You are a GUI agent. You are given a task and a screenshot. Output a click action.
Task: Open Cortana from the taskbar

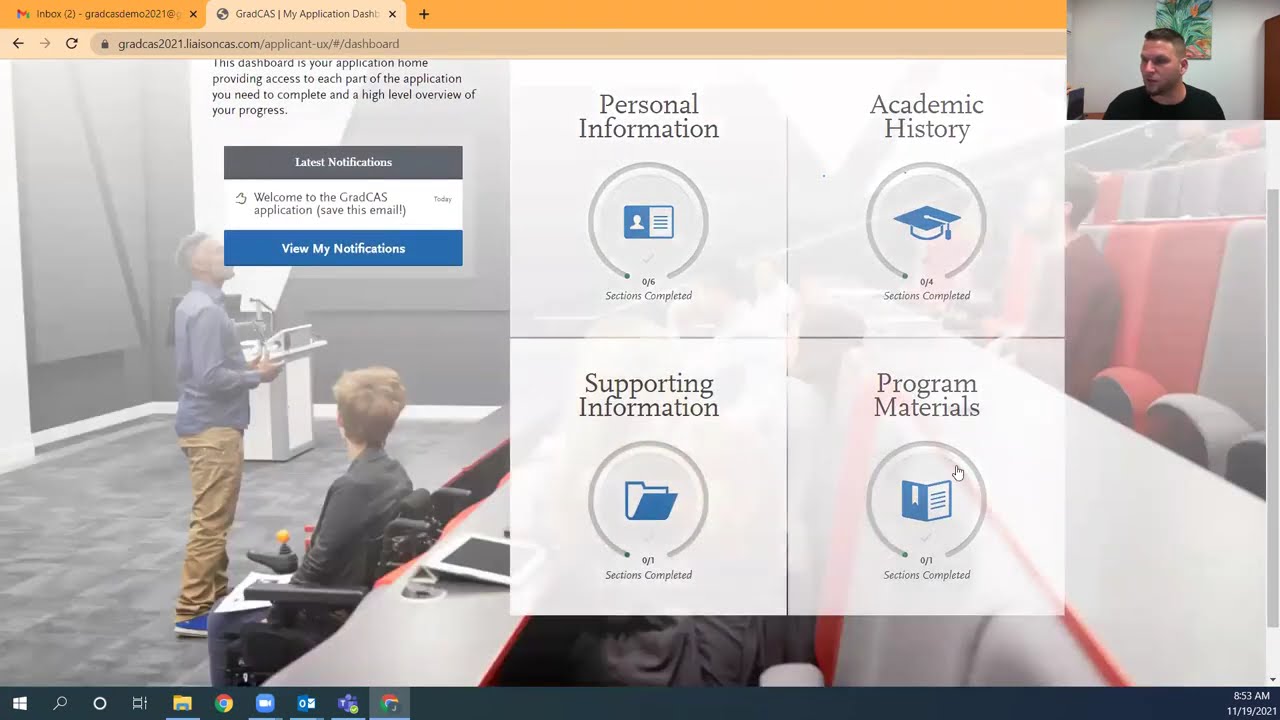(x=100, y=703)
